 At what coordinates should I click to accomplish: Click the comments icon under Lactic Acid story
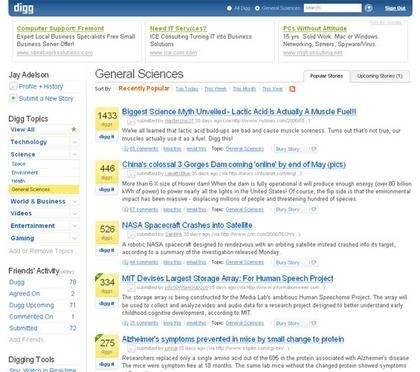click(x=125, y=149)
